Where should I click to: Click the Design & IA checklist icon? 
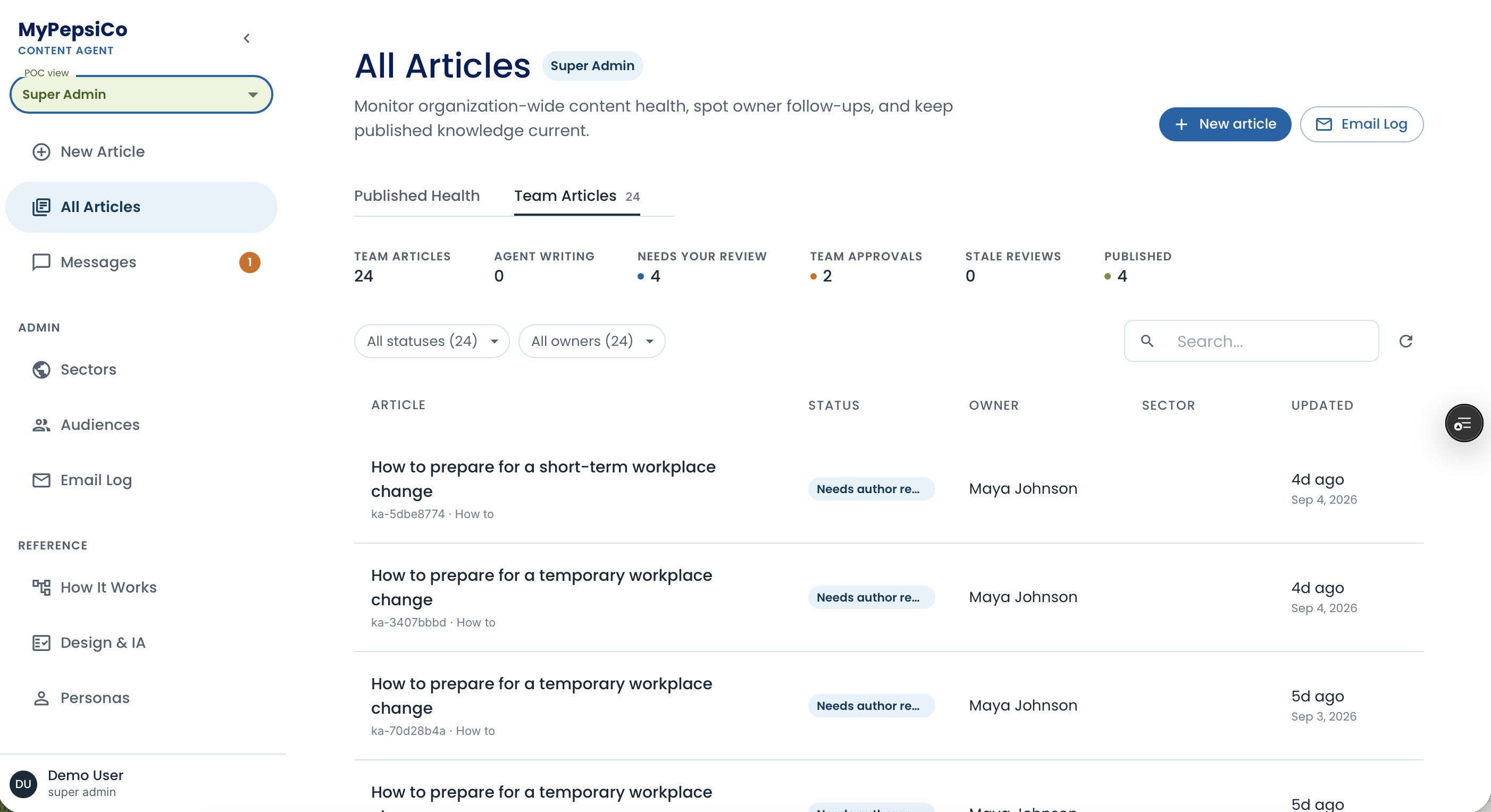coord(41,642)
